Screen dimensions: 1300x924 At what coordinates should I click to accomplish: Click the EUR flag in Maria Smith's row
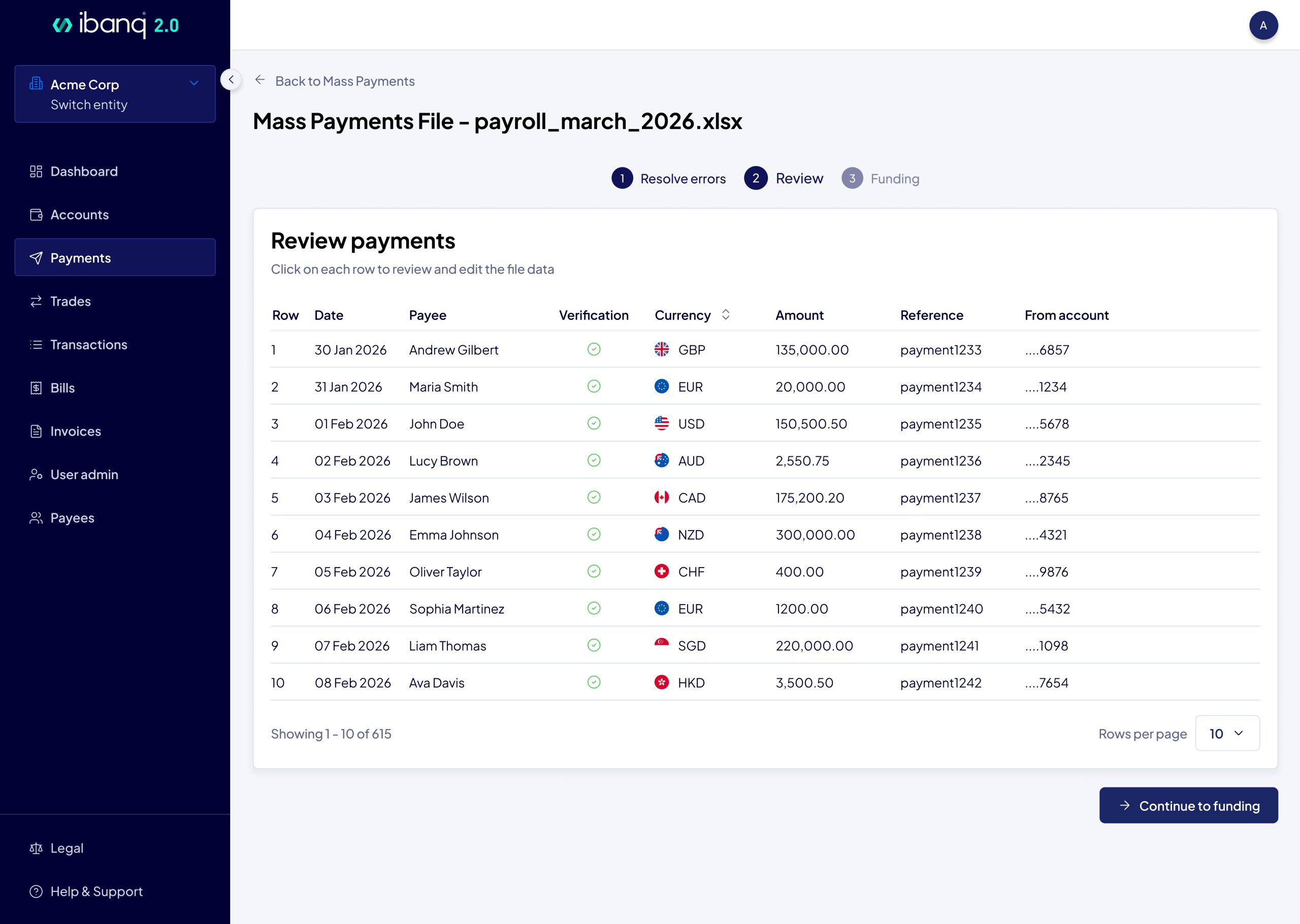tap(661, 386)
